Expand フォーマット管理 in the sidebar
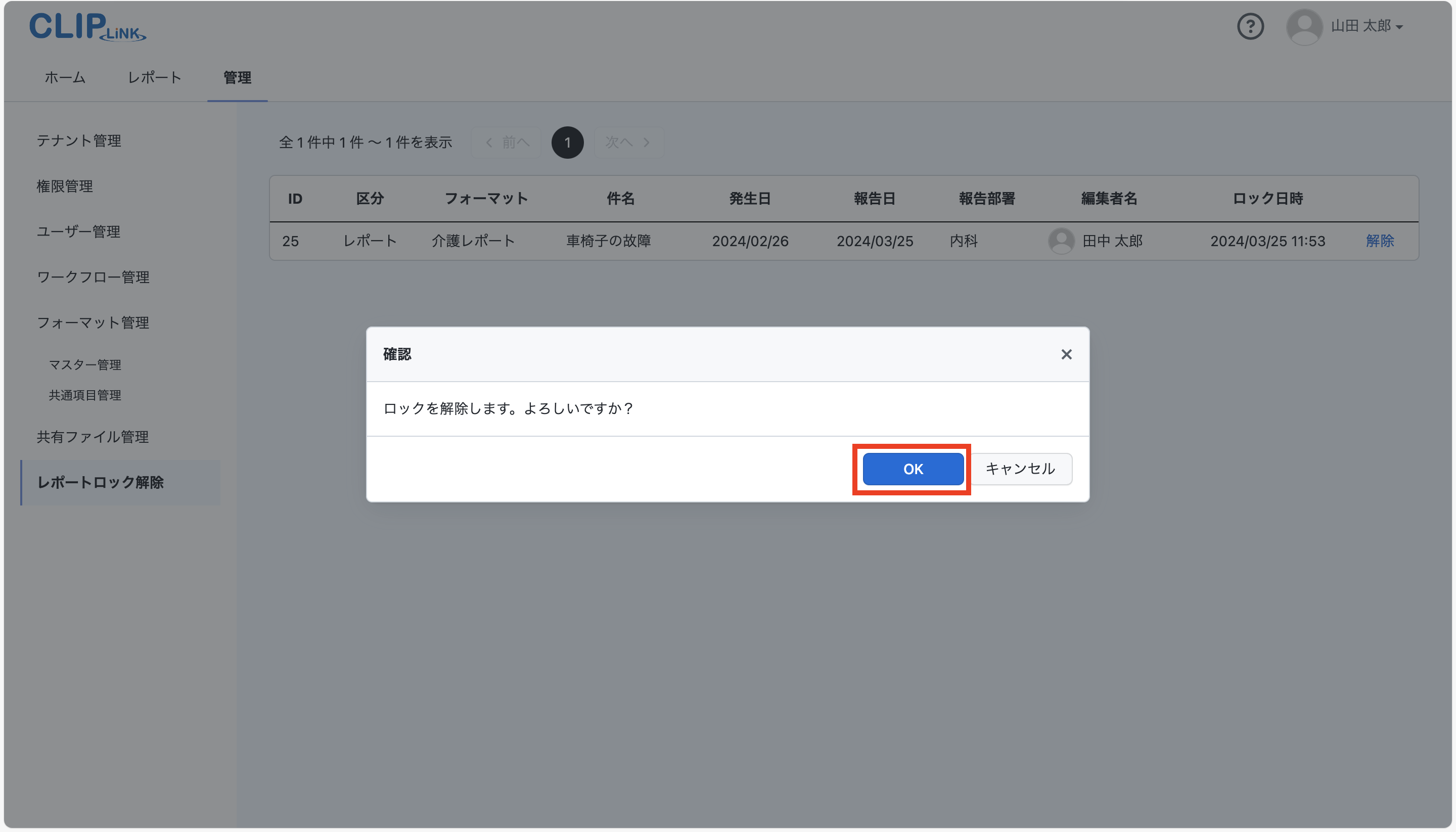1456x832 pixels. (93, 322)
